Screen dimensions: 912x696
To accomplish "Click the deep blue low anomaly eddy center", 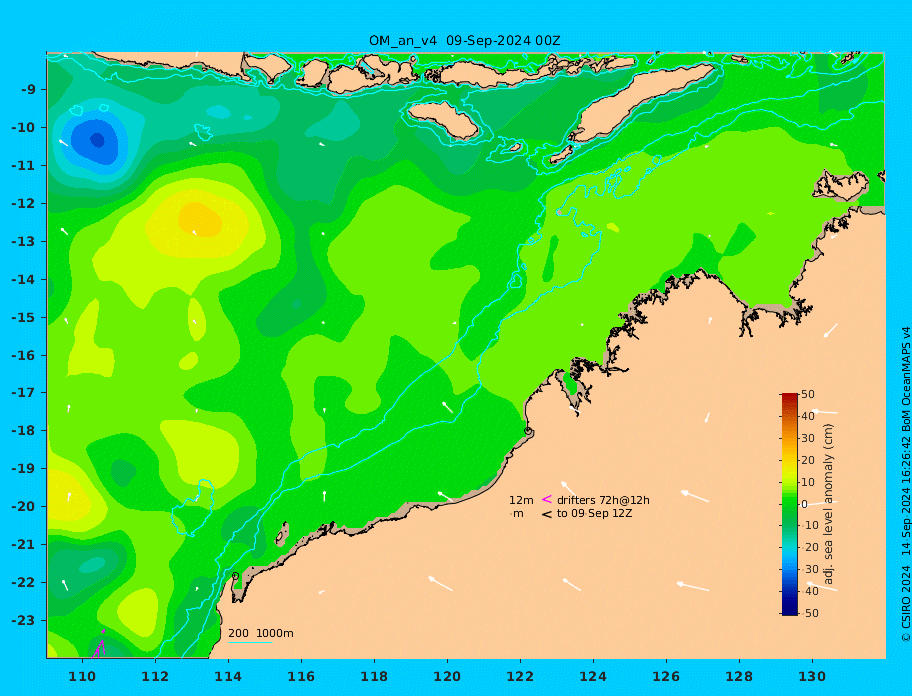I will (x=97, y=140).
